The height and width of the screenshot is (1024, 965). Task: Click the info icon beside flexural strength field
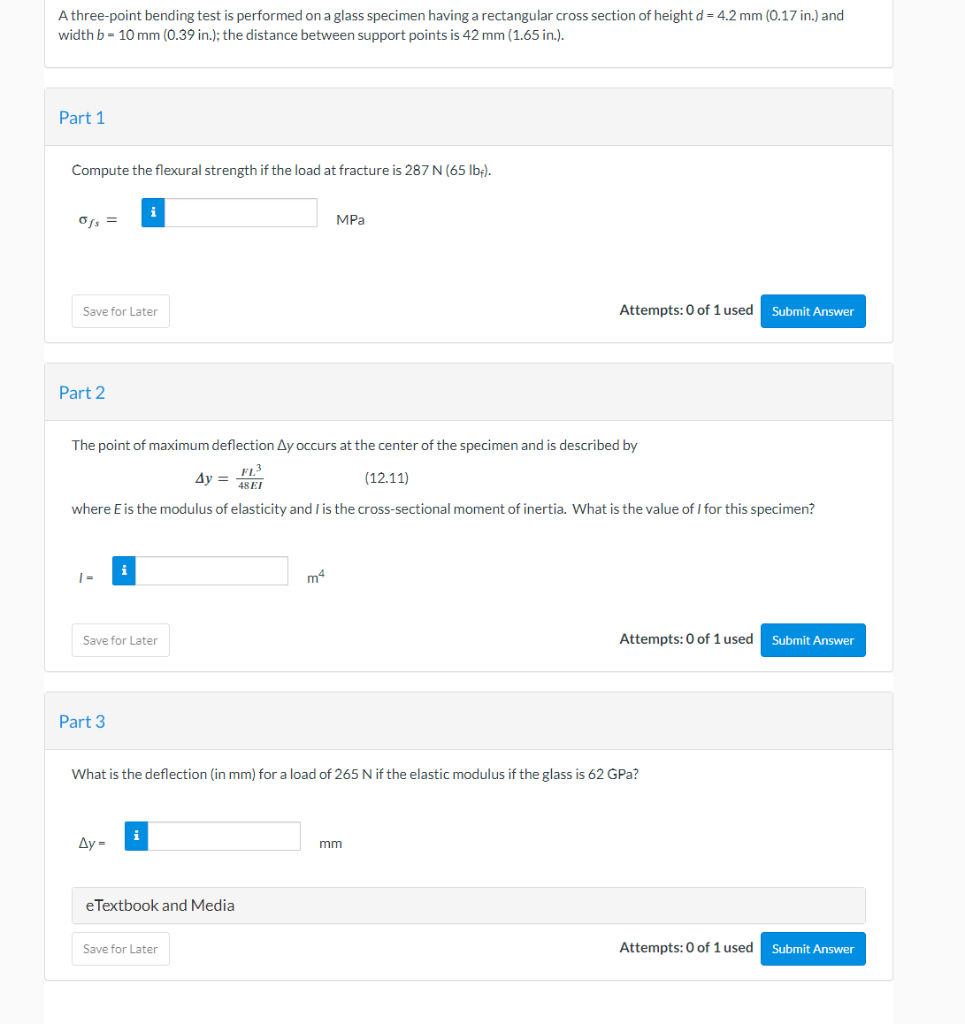pos(153,213)
